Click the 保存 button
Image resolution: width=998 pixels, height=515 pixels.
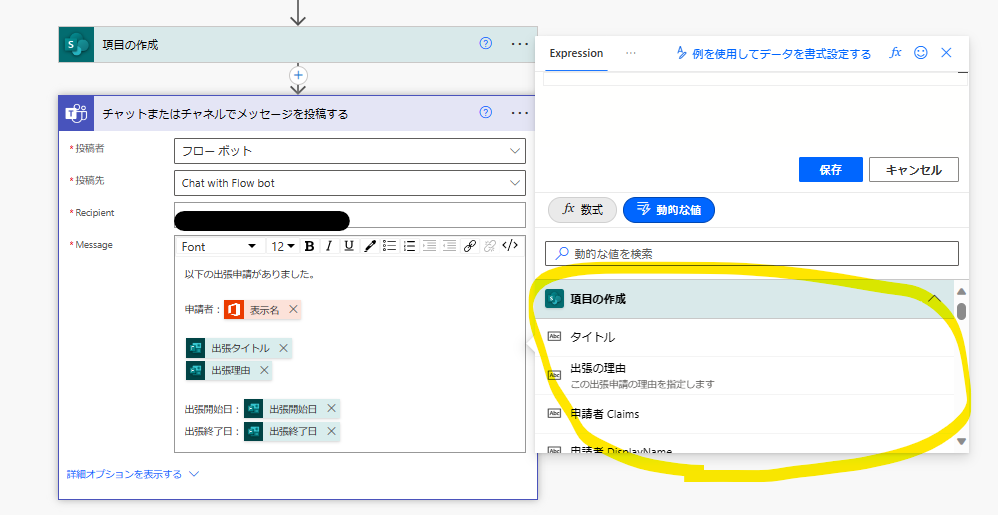point(831,170)
